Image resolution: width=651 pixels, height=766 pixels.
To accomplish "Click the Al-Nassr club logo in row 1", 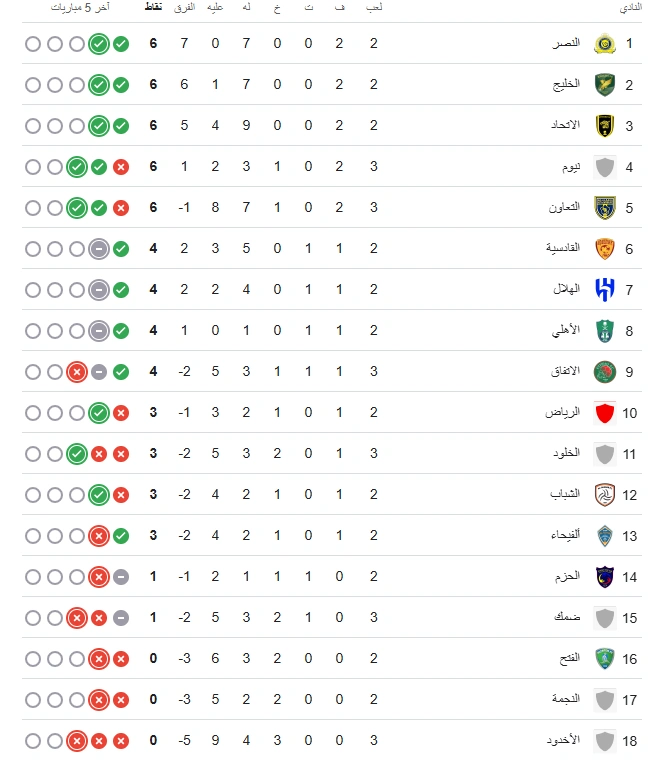I will click(x=605, y=43).
